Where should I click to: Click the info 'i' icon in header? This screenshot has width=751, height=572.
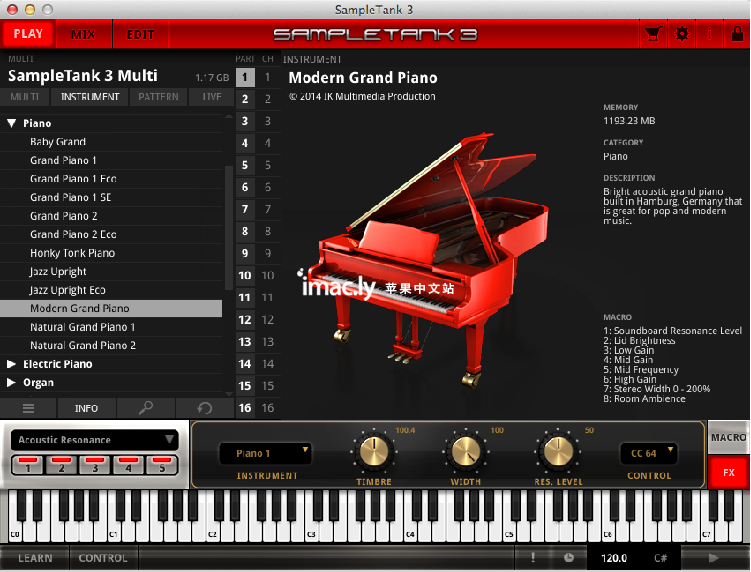coord(709,34)
